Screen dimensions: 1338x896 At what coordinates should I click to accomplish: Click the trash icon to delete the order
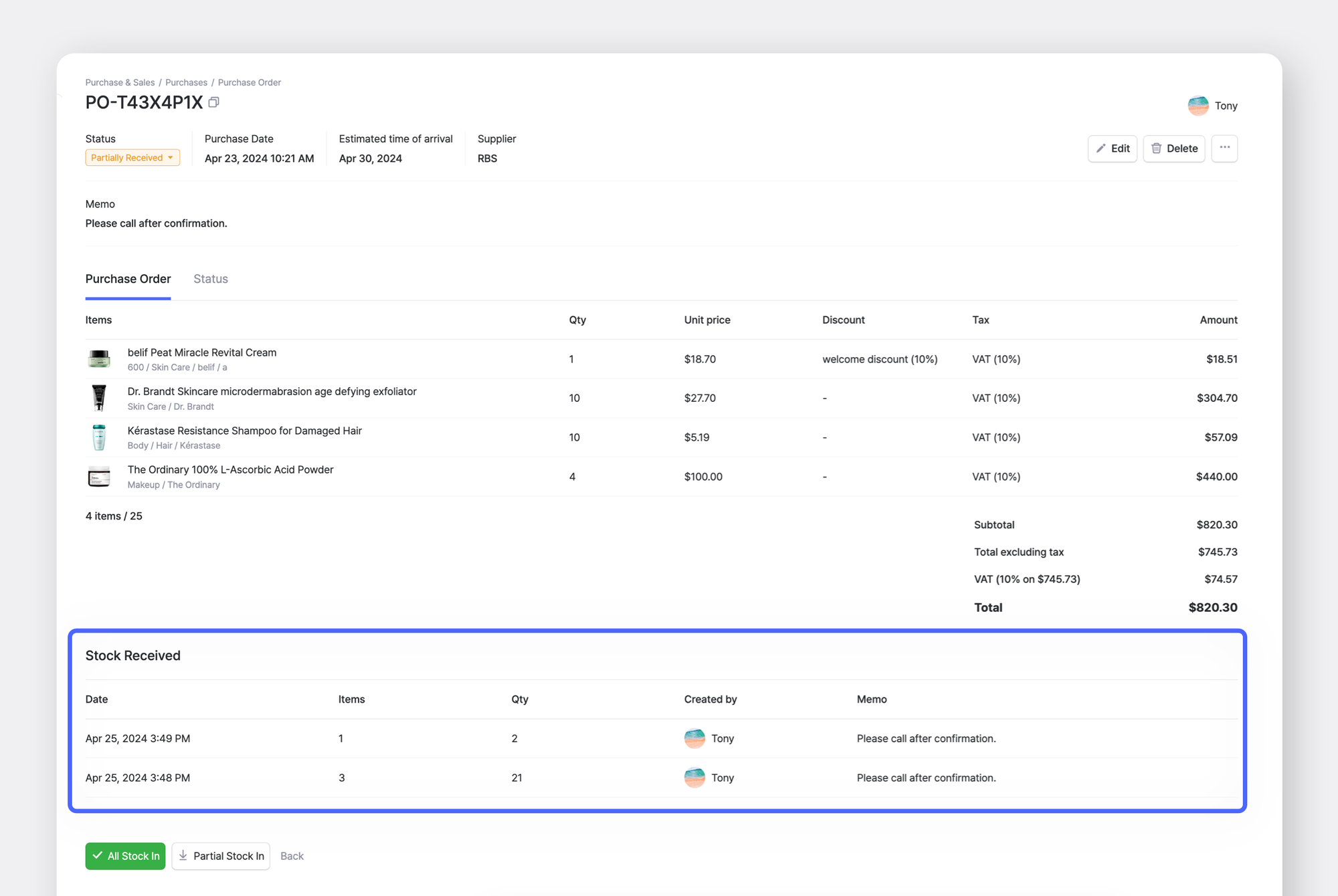(1157, 148)
